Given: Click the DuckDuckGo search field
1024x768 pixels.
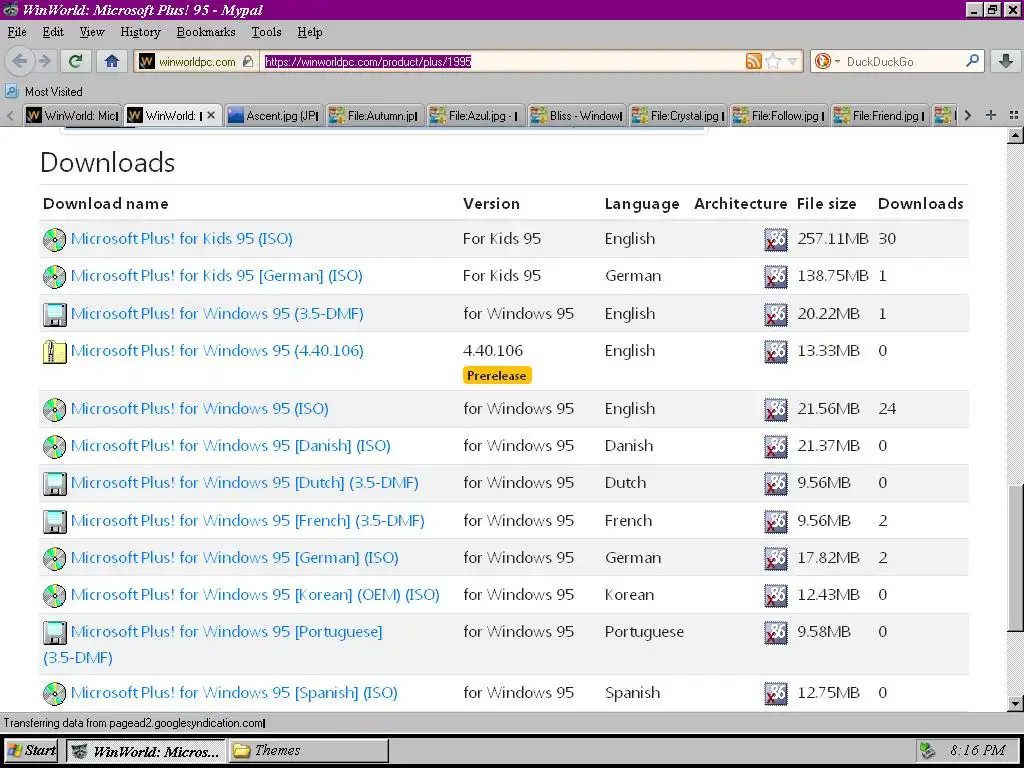Looking at the screenshot, I should pos(903,61).
